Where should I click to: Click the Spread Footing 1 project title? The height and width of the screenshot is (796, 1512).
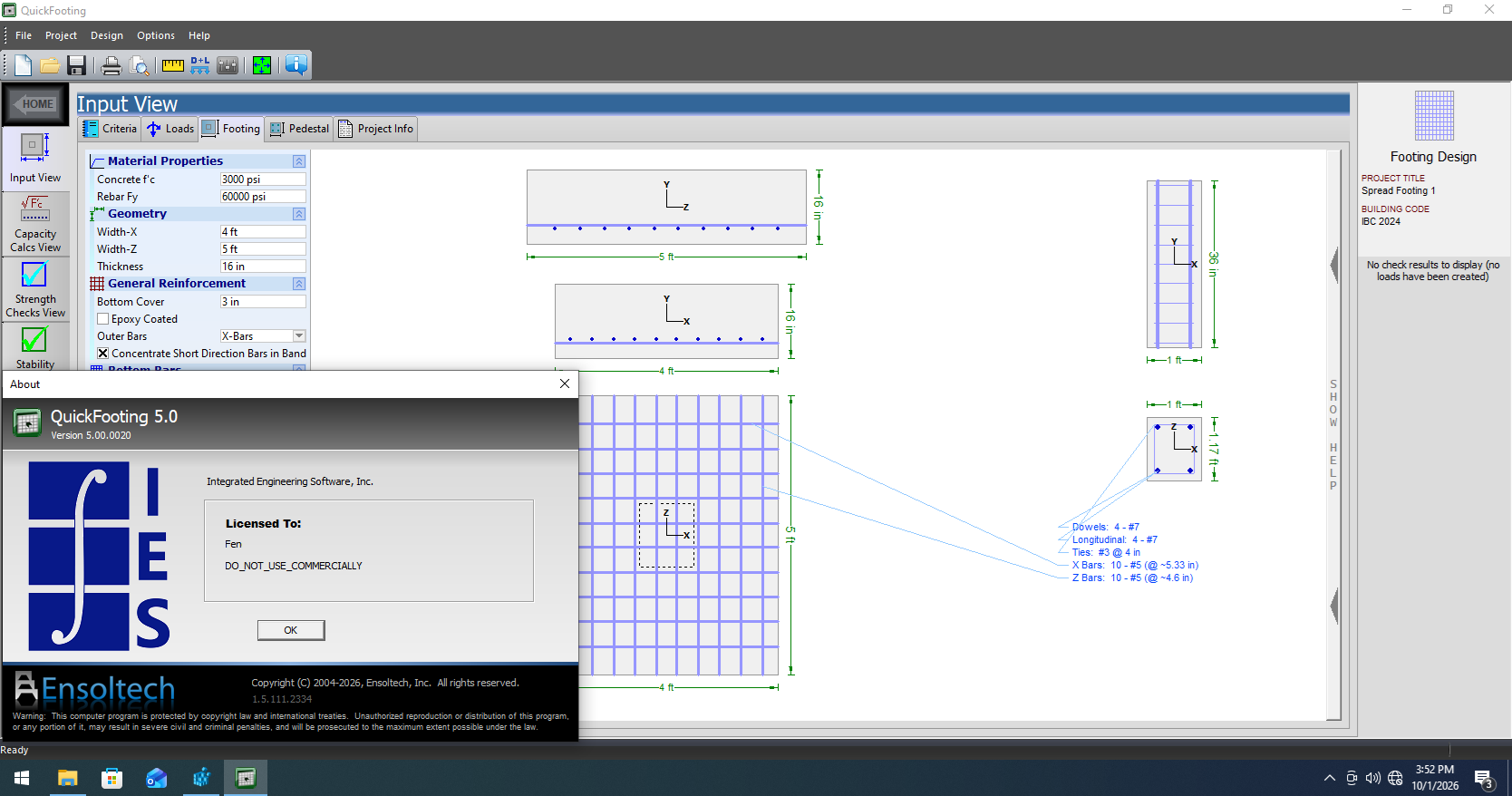[x=1398, y=190]
